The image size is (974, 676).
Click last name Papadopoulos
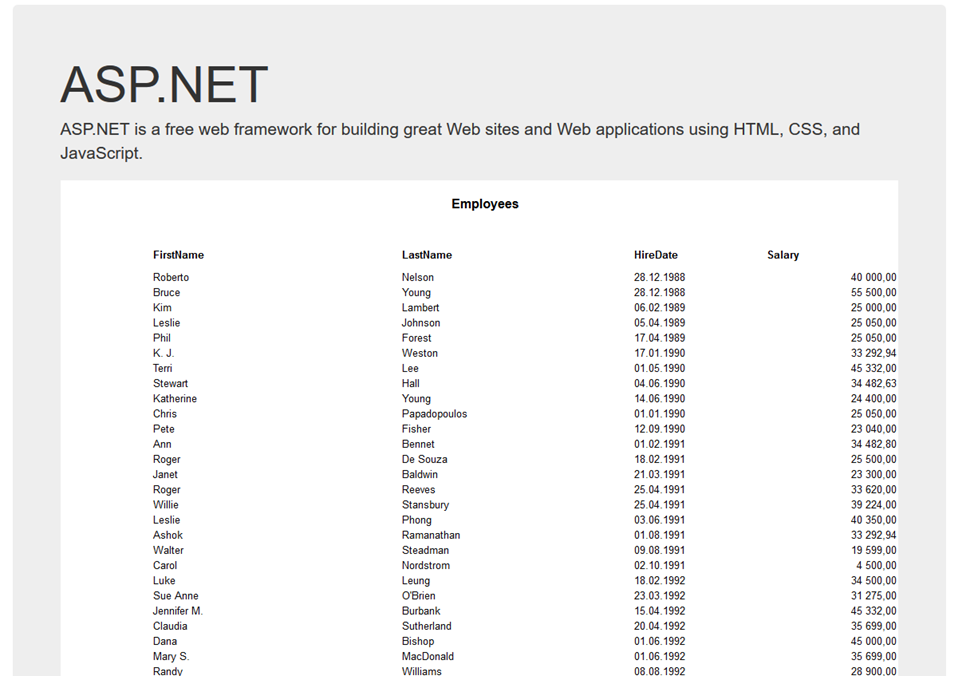coord(434,414)
